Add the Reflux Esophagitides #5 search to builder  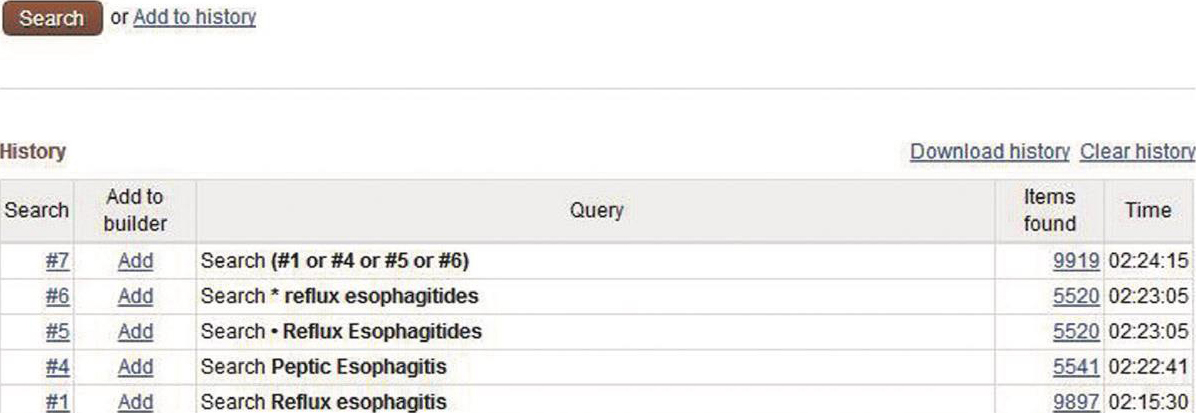pyautogui.click(x=135, y=332)
